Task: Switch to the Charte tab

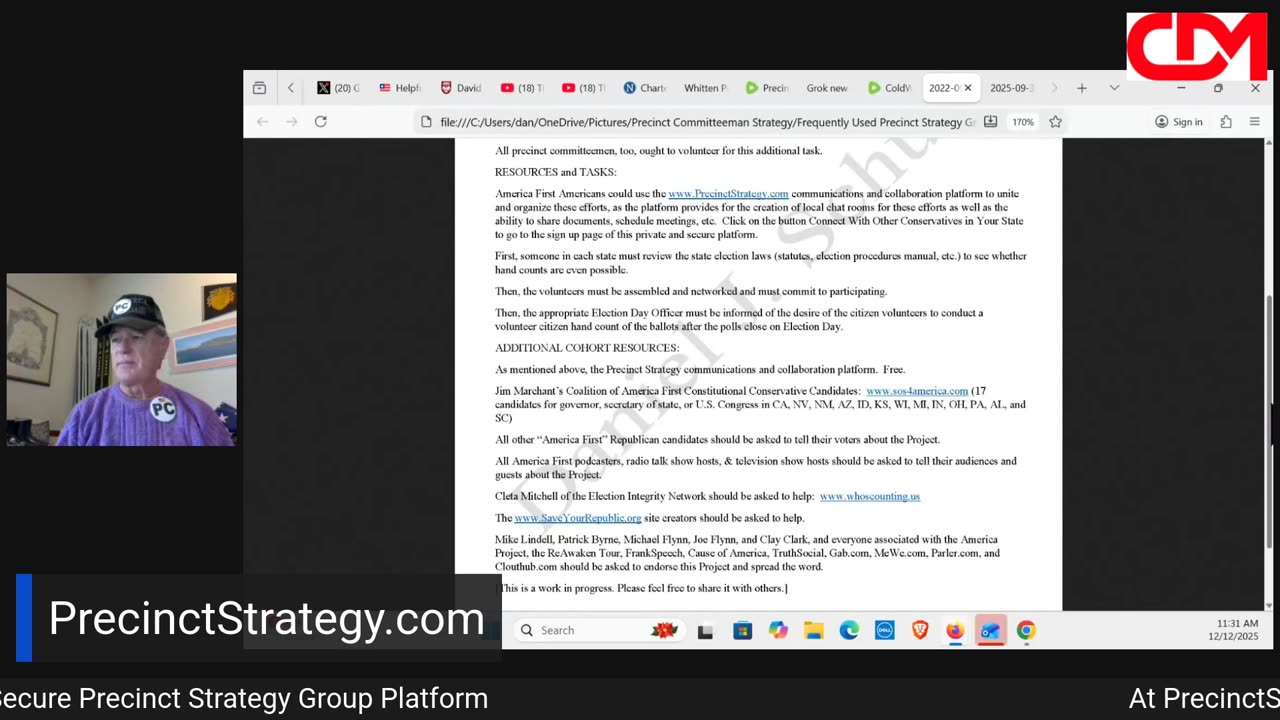Action: tap(645, 88)
